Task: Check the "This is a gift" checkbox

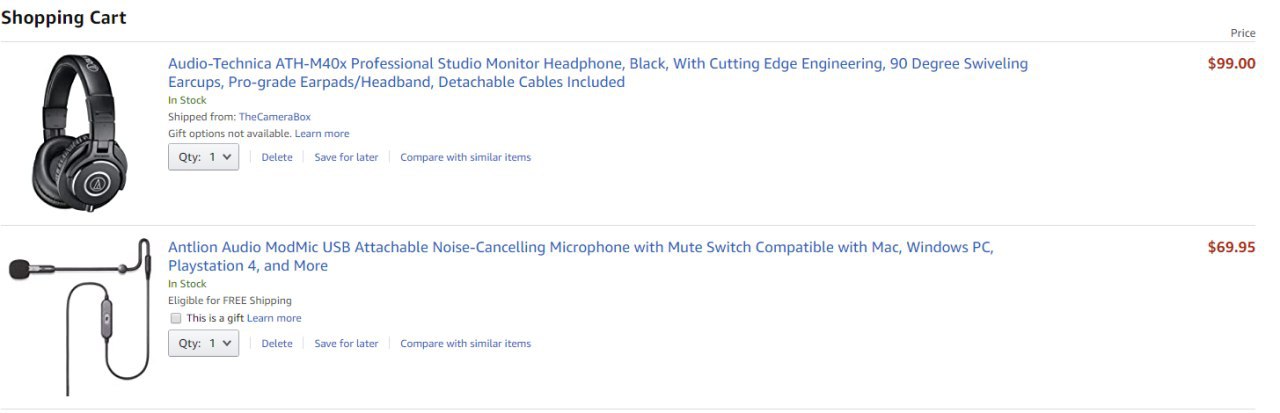Action: pos(176,318)
